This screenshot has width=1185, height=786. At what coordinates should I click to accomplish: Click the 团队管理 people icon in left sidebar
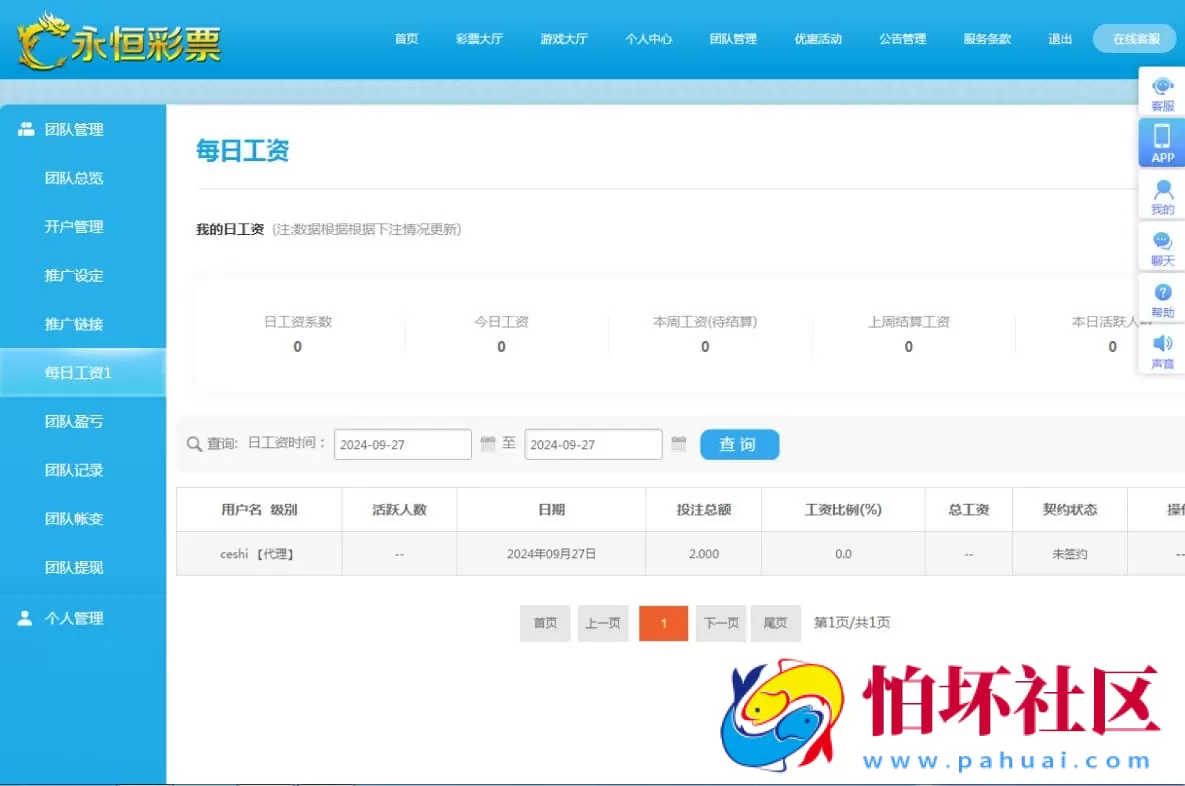pos(24,128)
